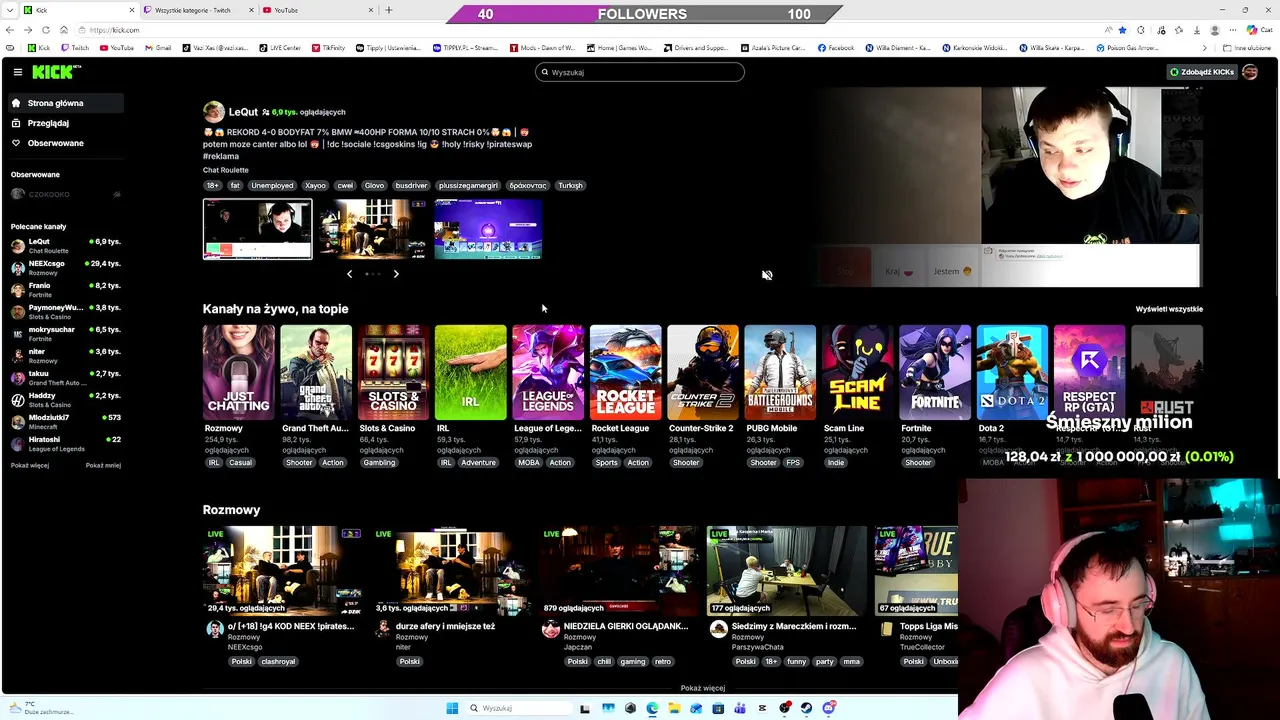Open Hiratoshi in recommended channels
The image size is (1280, 720).
coord(65,444)
